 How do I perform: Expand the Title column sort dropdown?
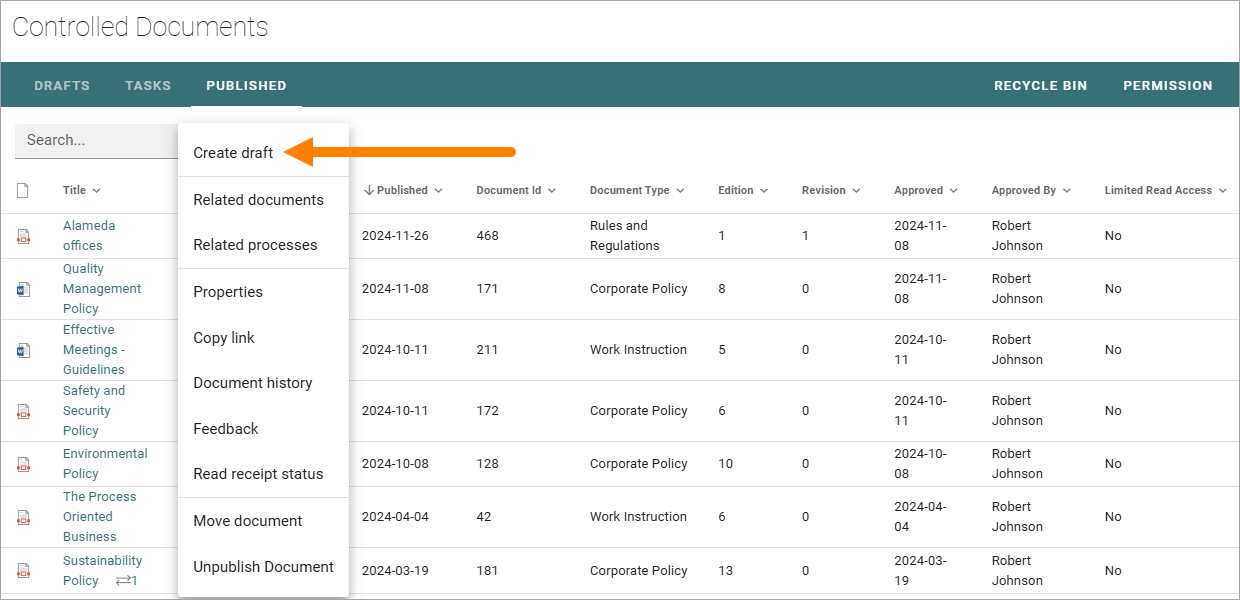coord(96,191)
